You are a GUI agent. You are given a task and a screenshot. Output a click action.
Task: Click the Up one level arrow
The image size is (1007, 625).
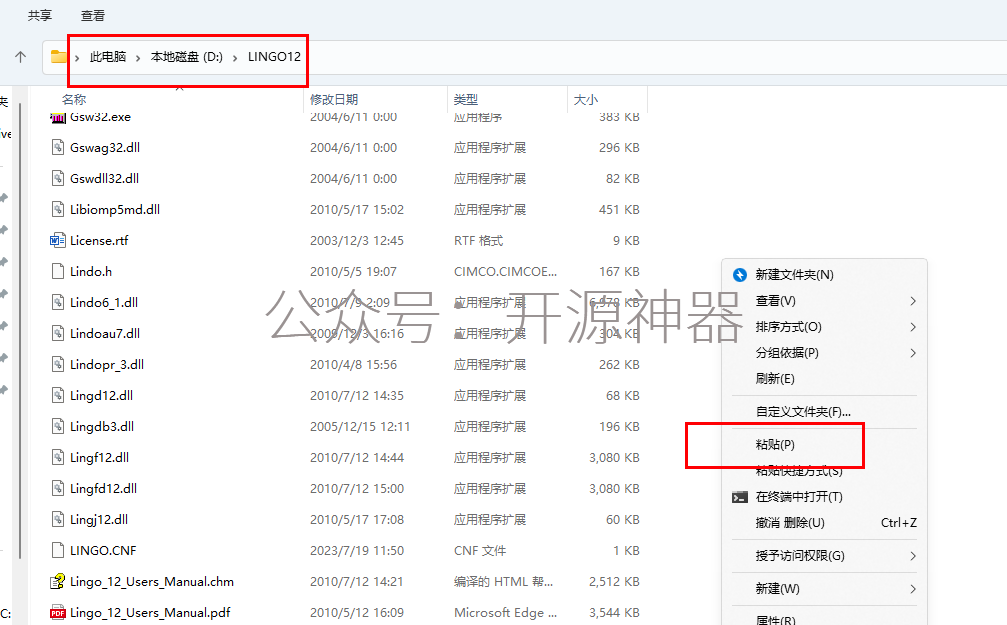(21, 57)
